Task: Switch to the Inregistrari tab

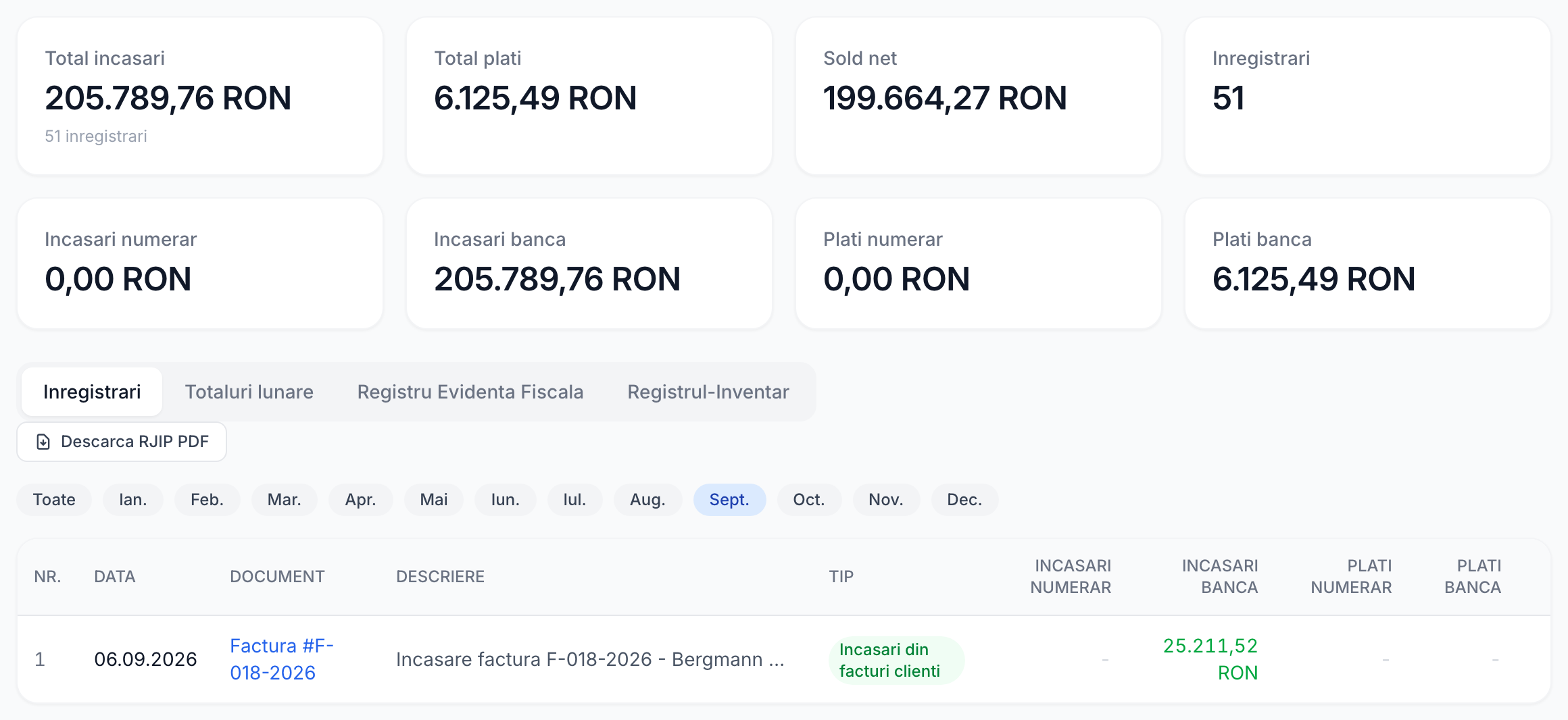Action: coord(92,392)
